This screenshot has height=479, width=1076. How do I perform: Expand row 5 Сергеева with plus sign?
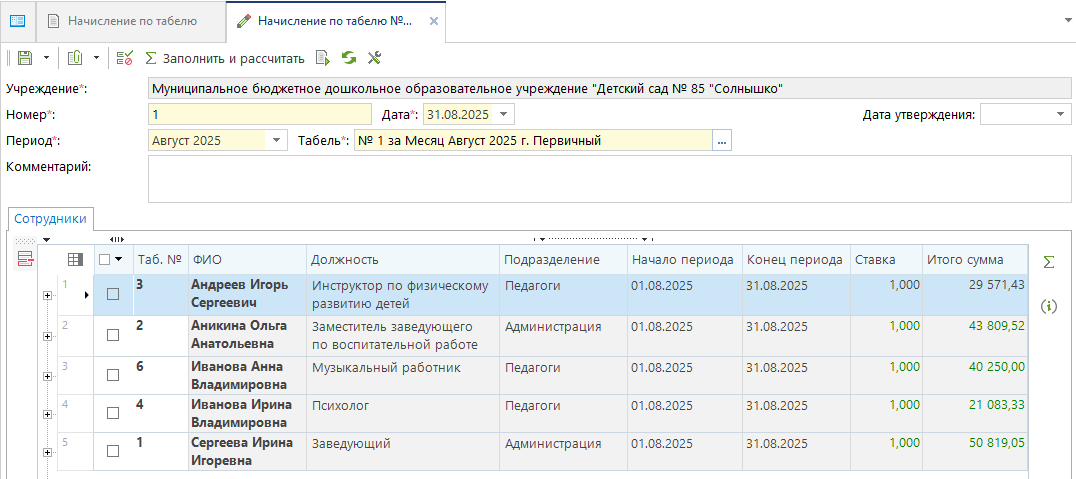click(47, 453)
